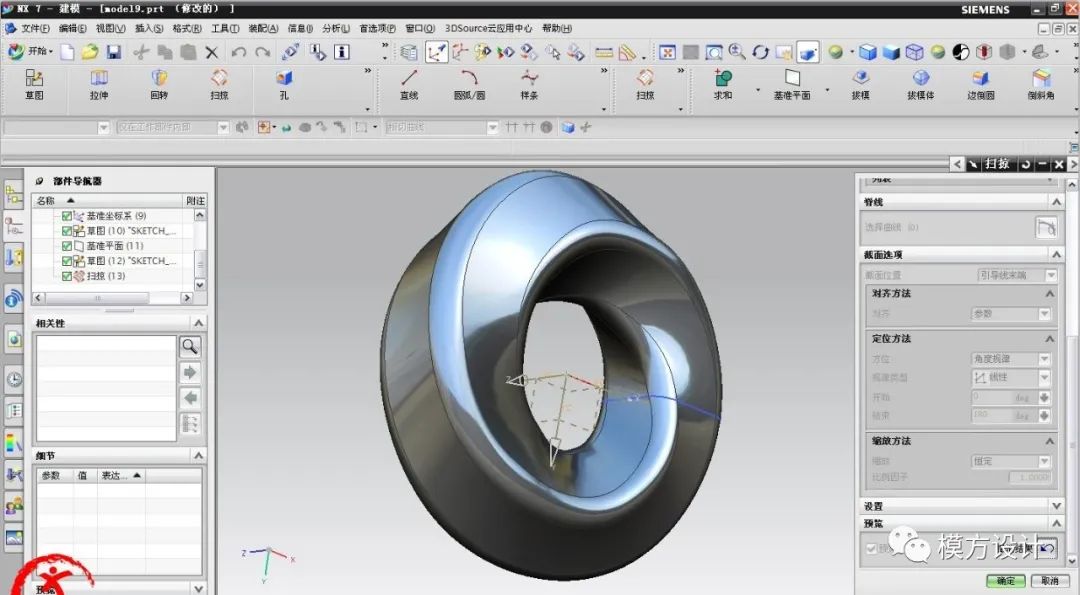The width and height of the screenshot is (1080, 595).
Task: Redo the last action
Action: (262, 52)
